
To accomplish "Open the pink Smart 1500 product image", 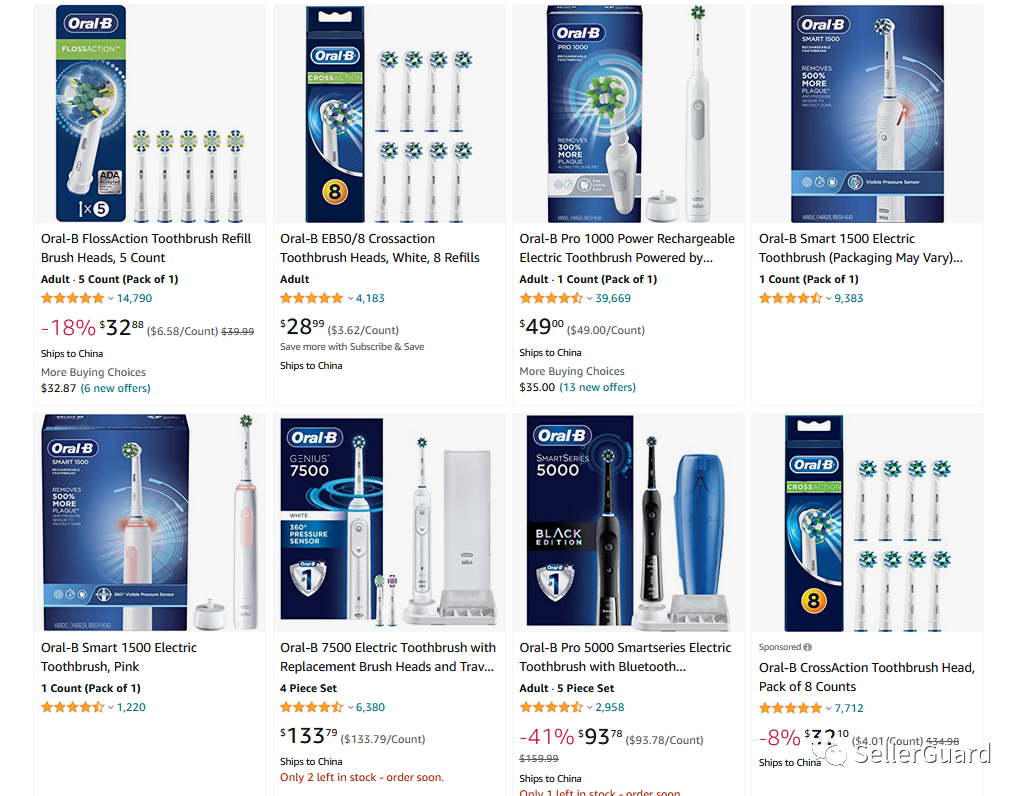I will [x=150, y=522].
